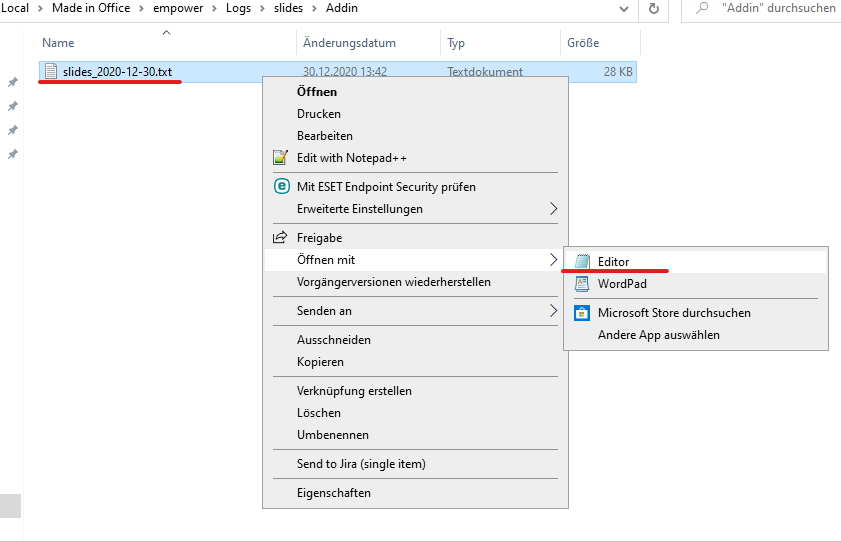Select file slides_2020-12-30.txt
Screen dimensions: 841x542
pyautogui.click(x=117, y=71)
